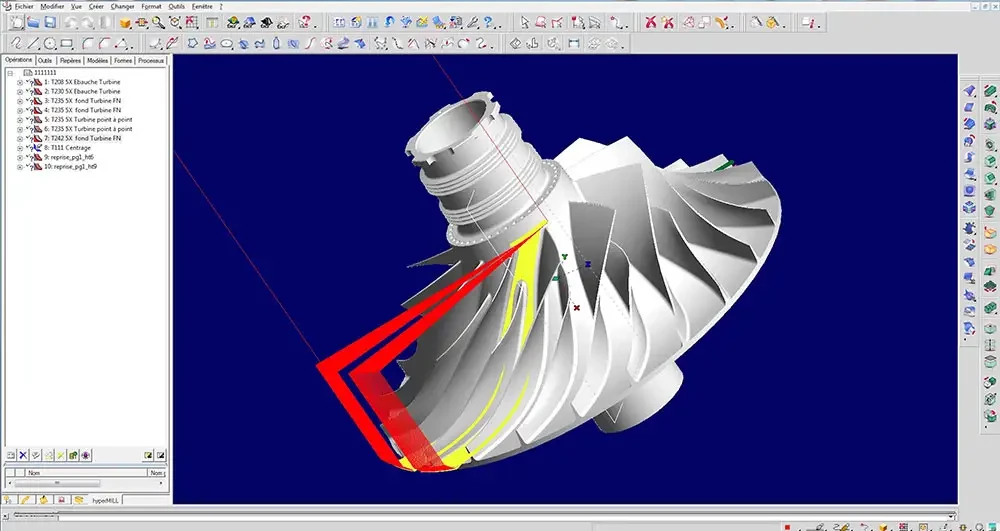Collapse the 1111111 root node
Image resolution: width=1000 pixels, height=531 pixels.
point(11,73)
